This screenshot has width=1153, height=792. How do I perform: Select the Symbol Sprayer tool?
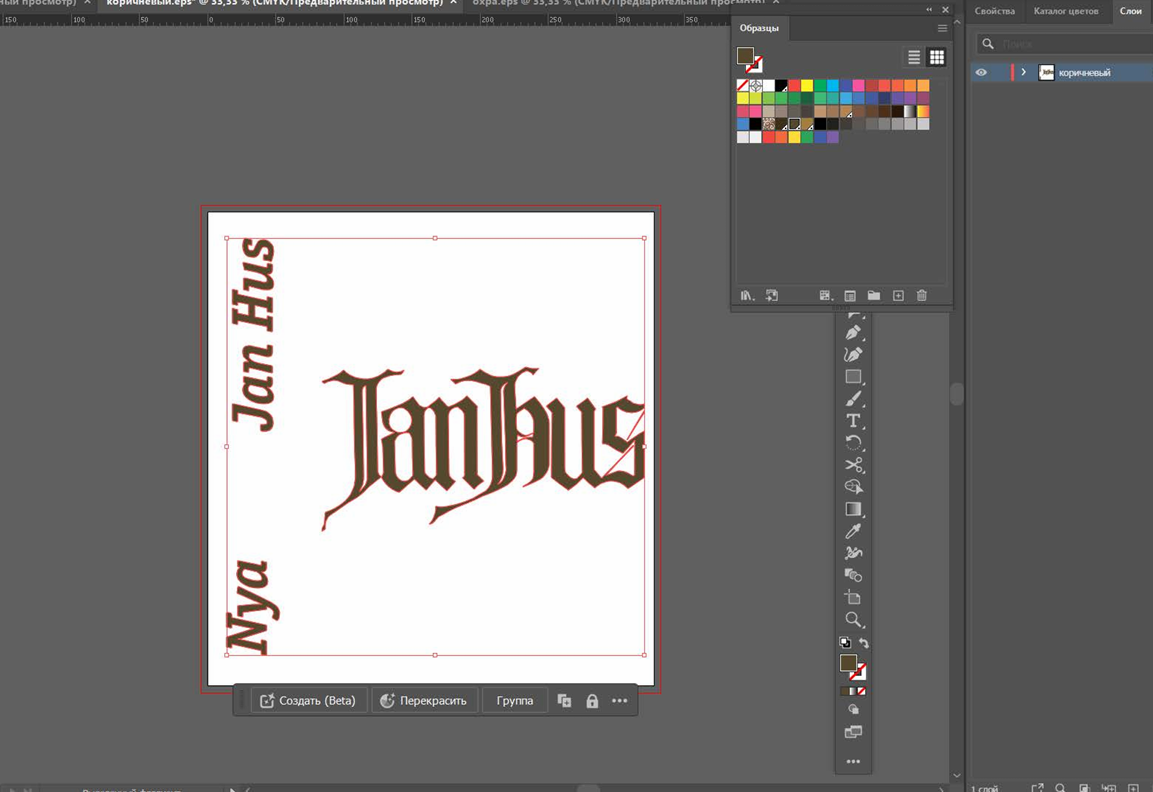pos(853,553)
